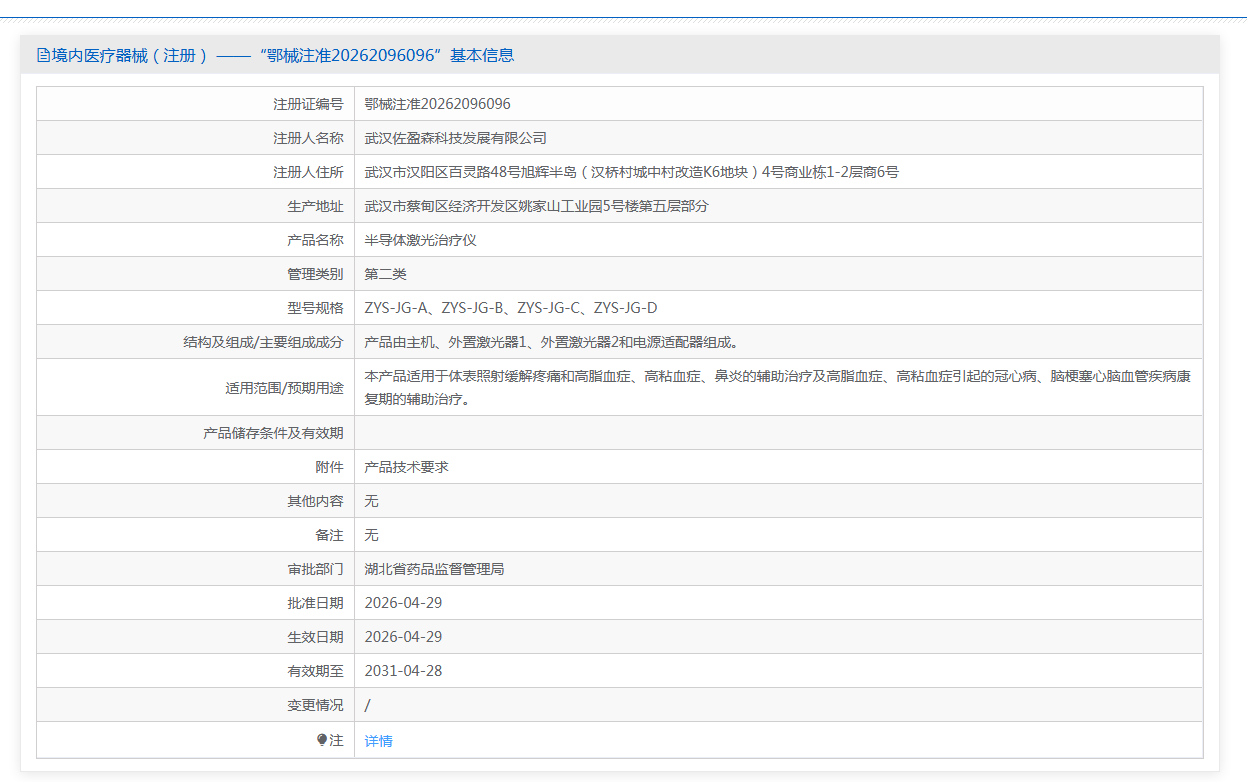1247x782 pixels.
Task: Click the lightbulb icon beside 注
Action: 322,740
